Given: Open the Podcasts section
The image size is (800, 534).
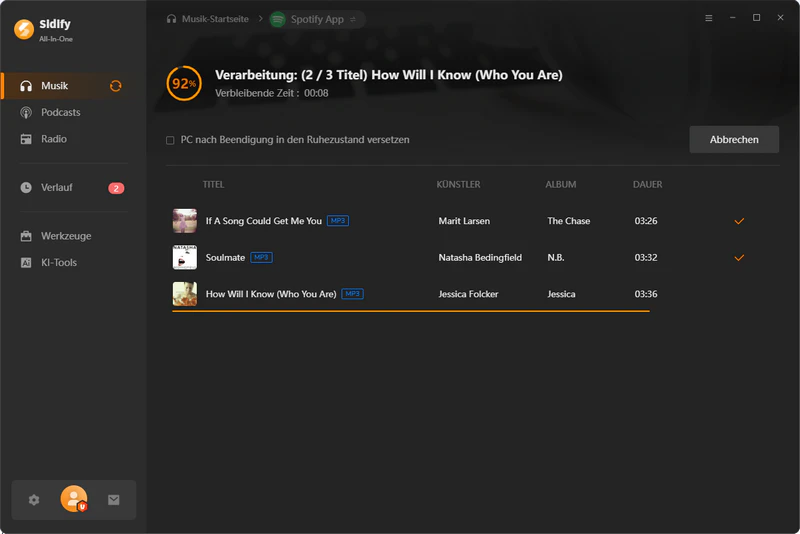Looking at the screenshot, I should click(x=60, y=112).
